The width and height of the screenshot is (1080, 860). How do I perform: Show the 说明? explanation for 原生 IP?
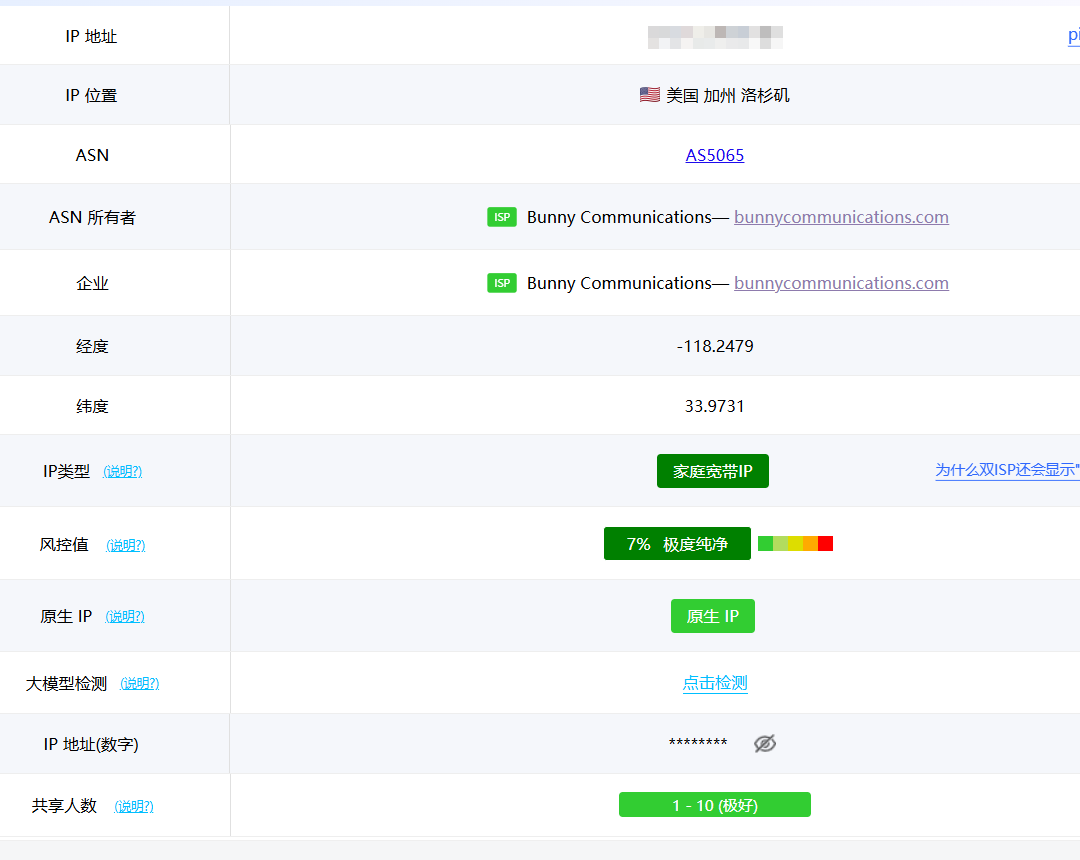coord(125,616)
